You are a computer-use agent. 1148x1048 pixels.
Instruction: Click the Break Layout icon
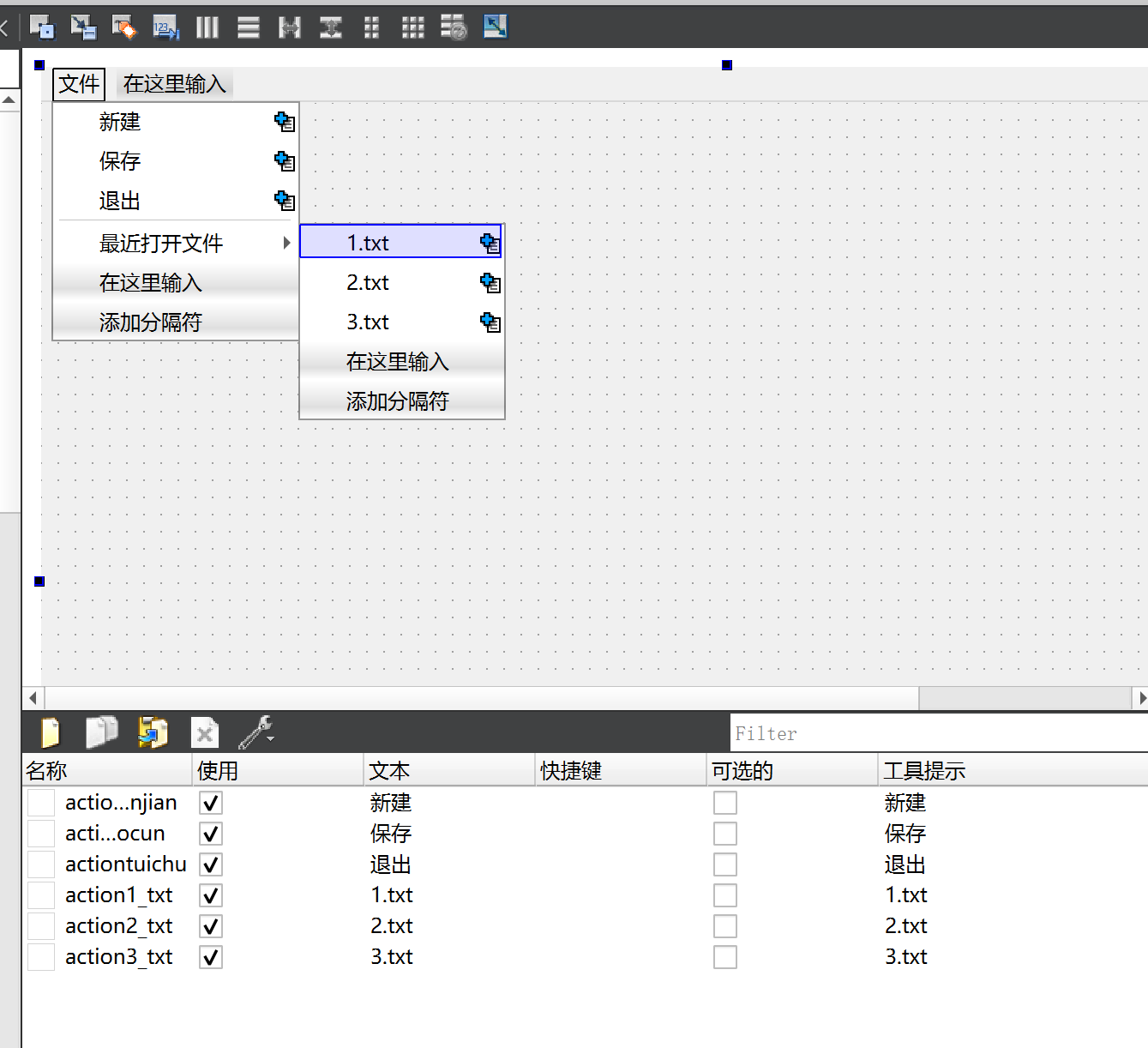[x=454, y=27]
